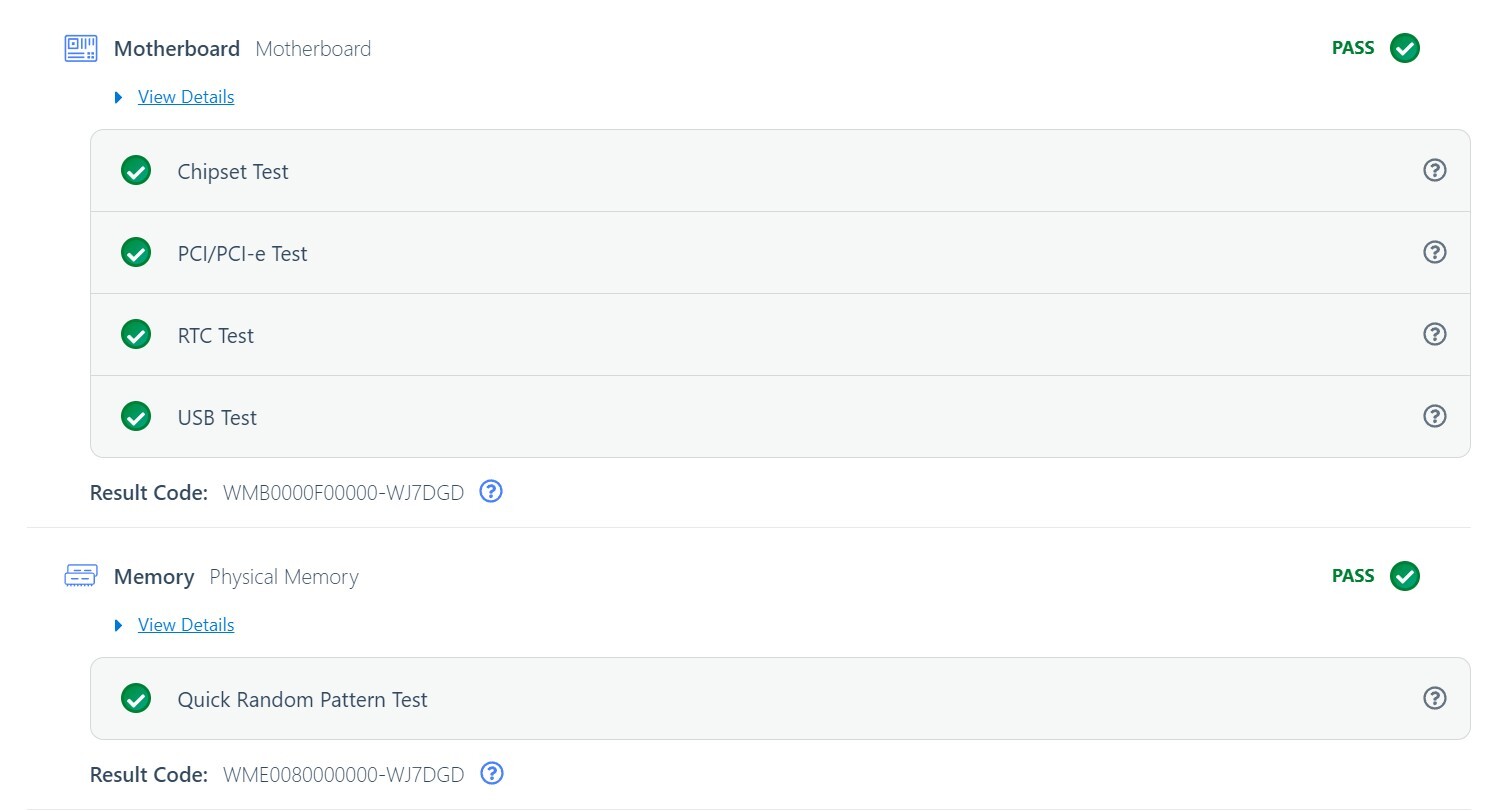Click help icon beside Motherboard result code
Screen dimensions: 1494x811
tap(491, 492)
